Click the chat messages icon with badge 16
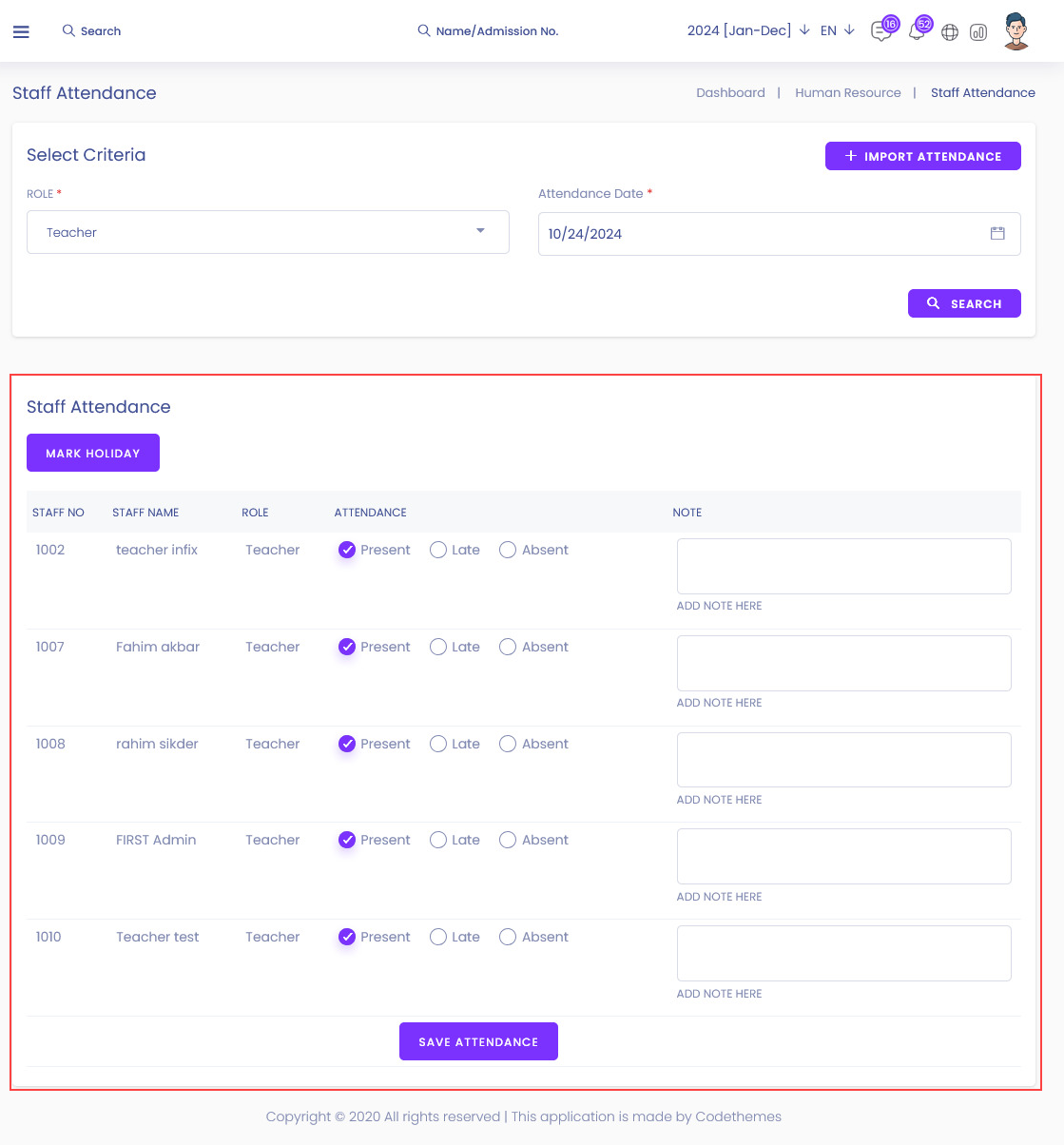 tap(881, 31)
